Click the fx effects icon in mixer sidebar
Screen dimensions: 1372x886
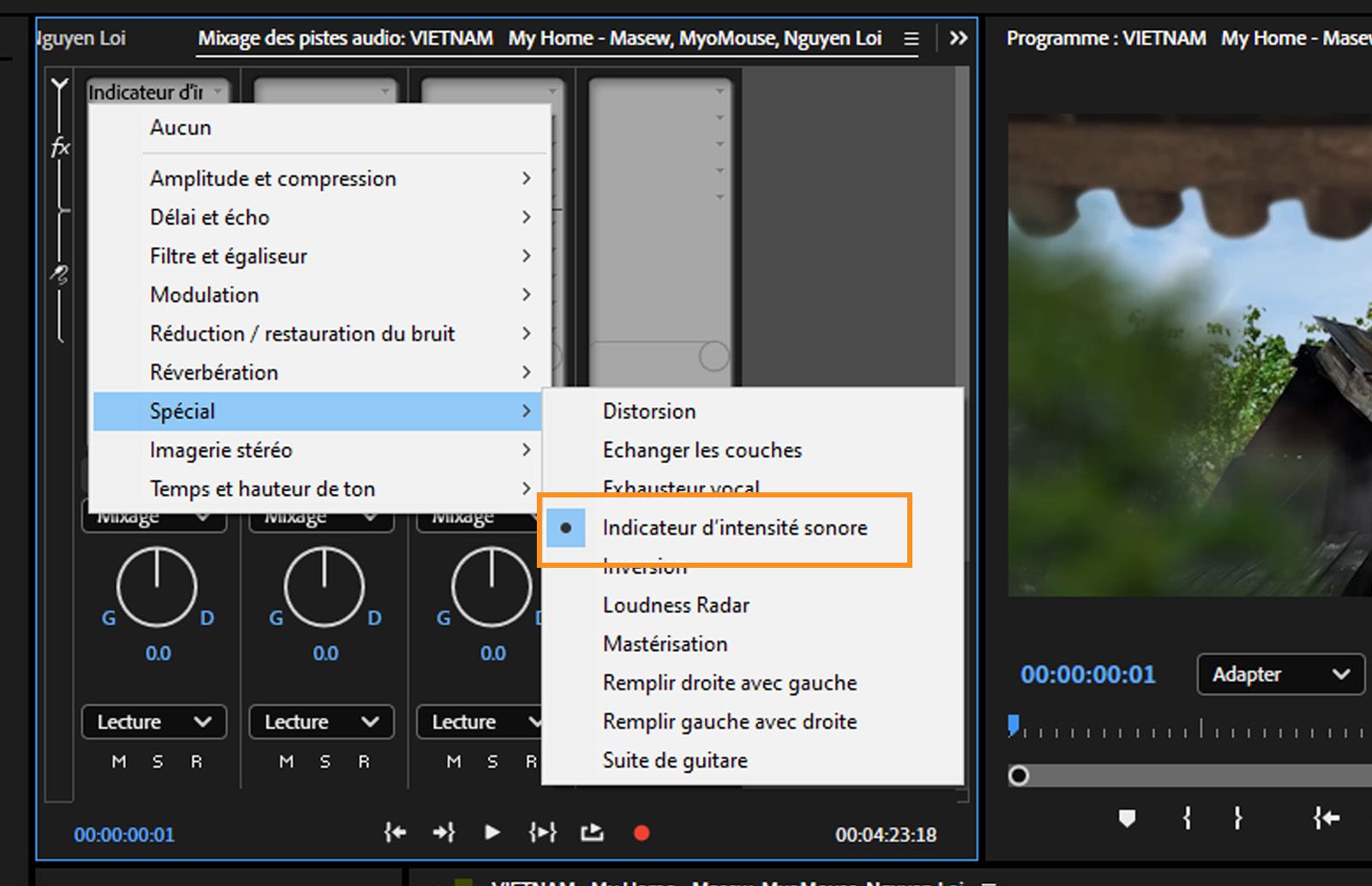[58, 148]
